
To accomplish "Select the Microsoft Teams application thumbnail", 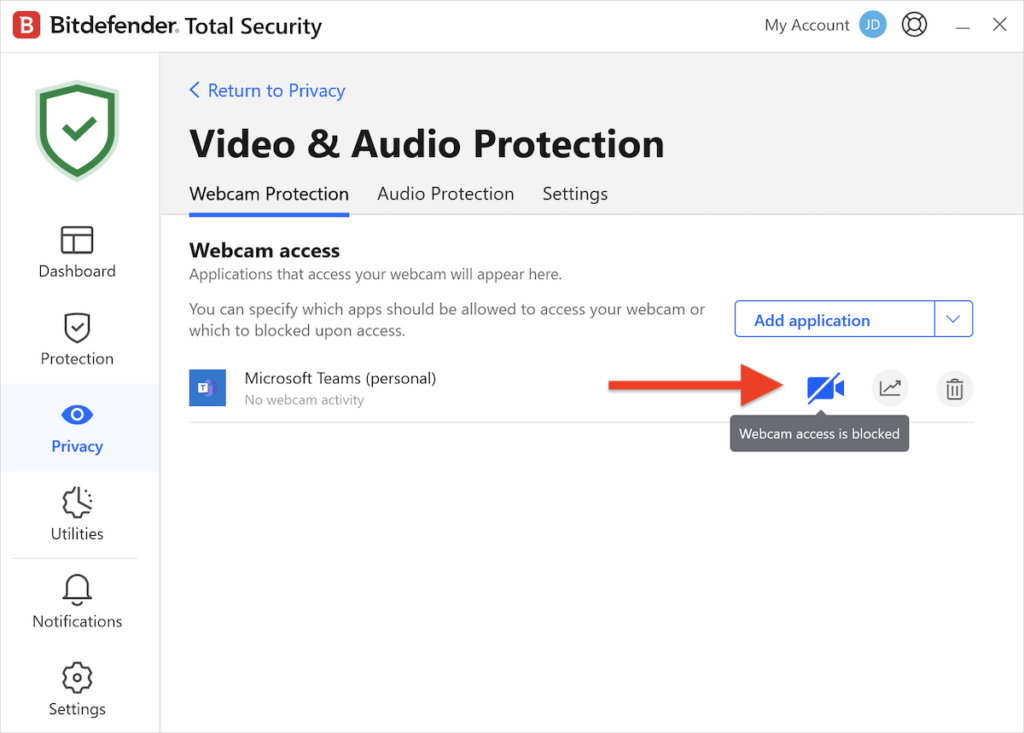I will coord(207,387).
